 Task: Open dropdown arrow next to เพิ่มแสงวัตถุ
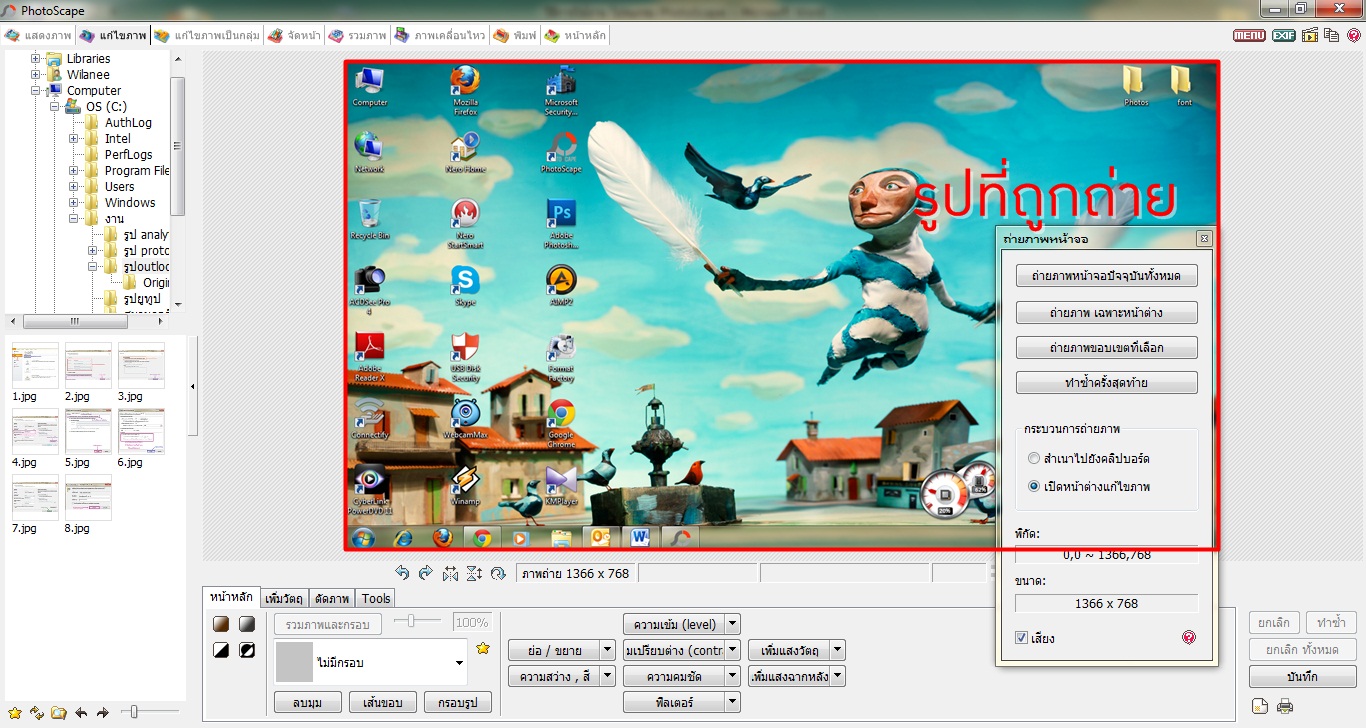coord(838,650)
